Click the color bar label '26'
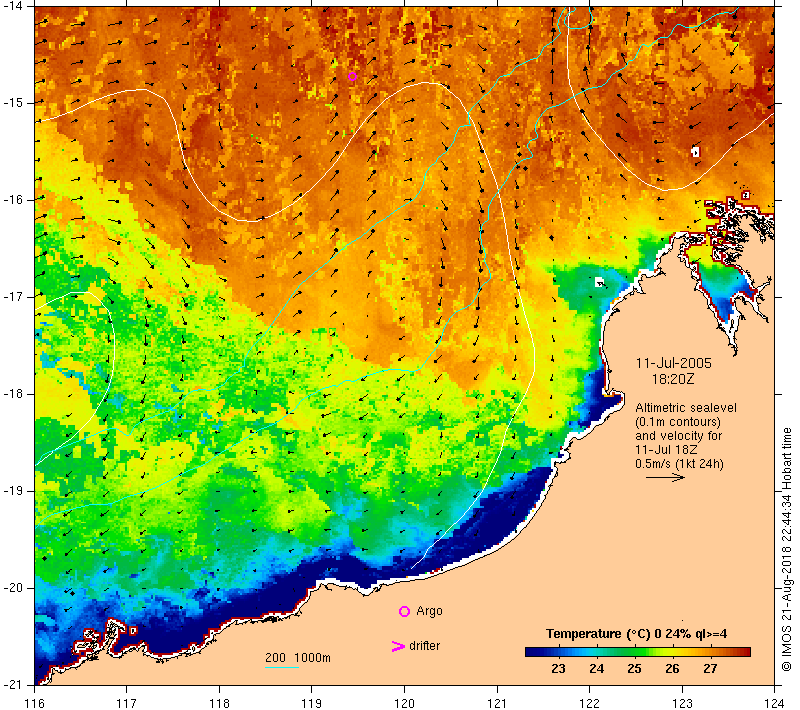Image resolution: width=800 pixels, height=710 pixels. coord(672,669)
